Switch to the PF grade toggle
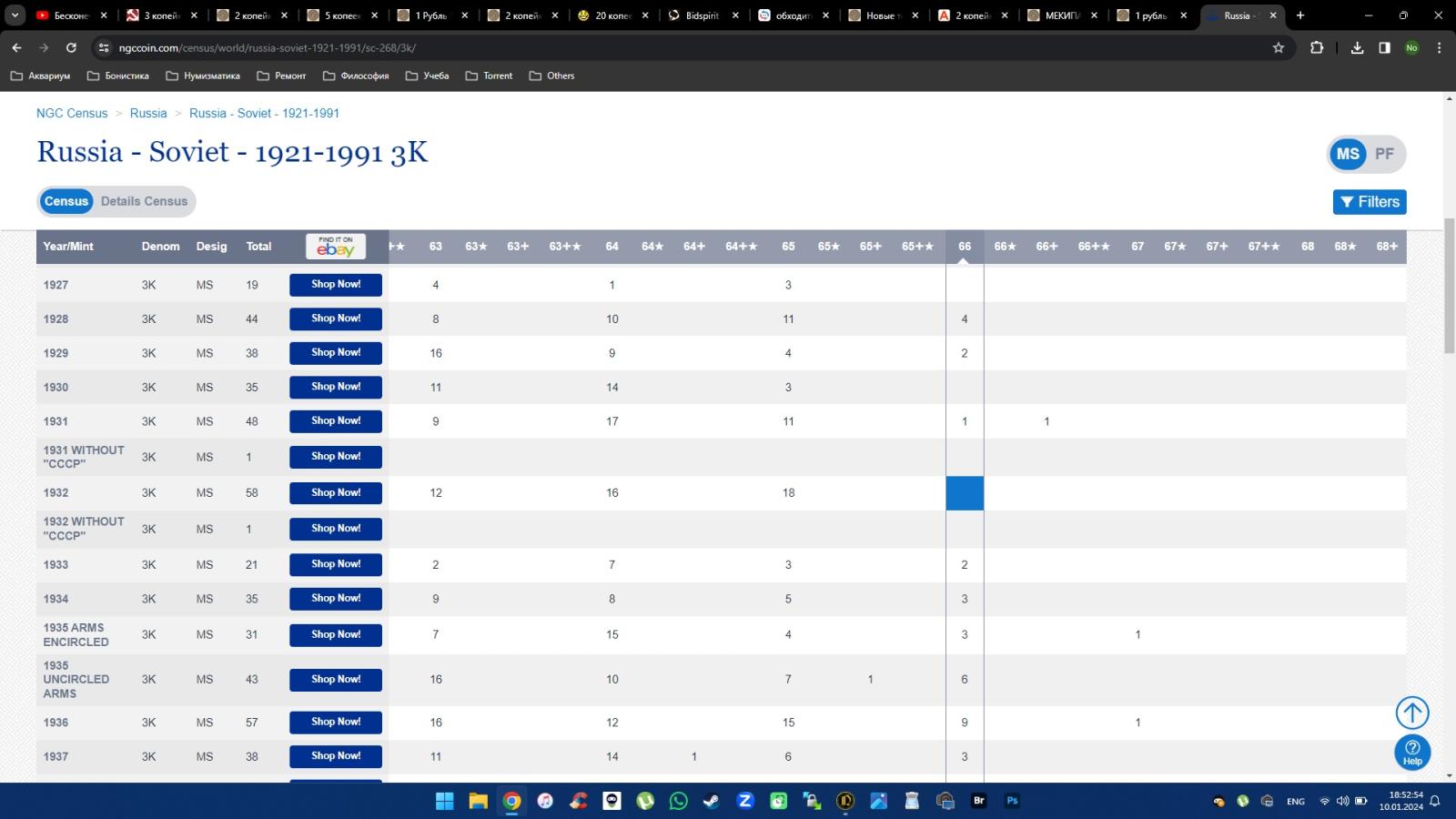The height and width of the screenshot is (819, 1456). 1384,154
